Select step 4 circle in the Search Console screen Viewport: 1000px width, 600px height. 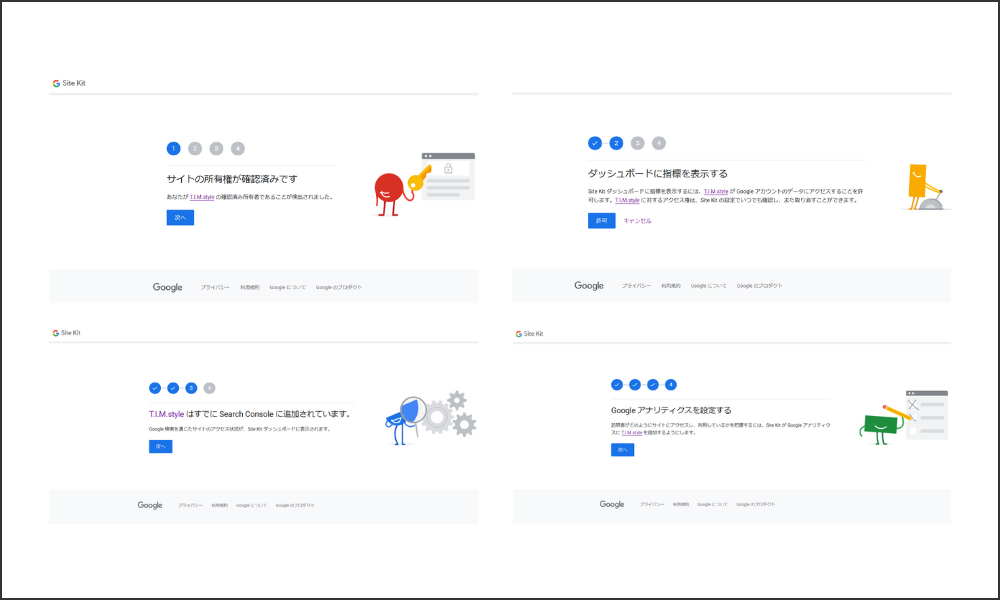click(209, 388)
